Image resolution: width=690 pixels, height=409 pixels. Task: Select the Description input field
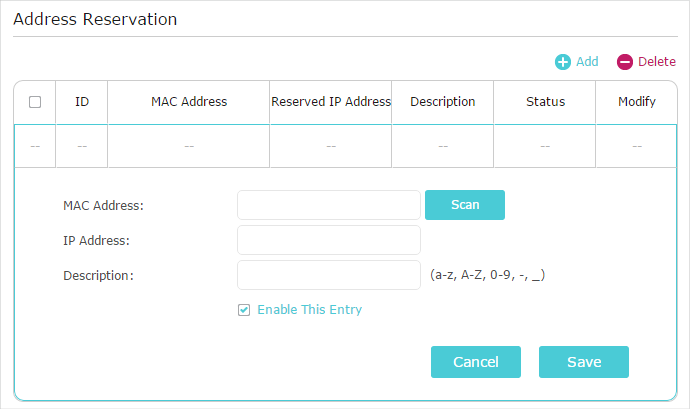[x=328, y=275]
